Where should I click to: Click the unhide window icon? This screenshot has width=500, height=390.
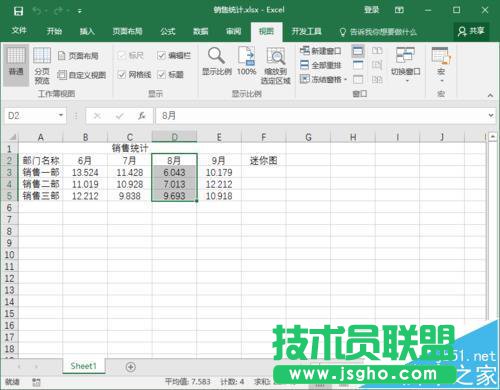[358, 79]
